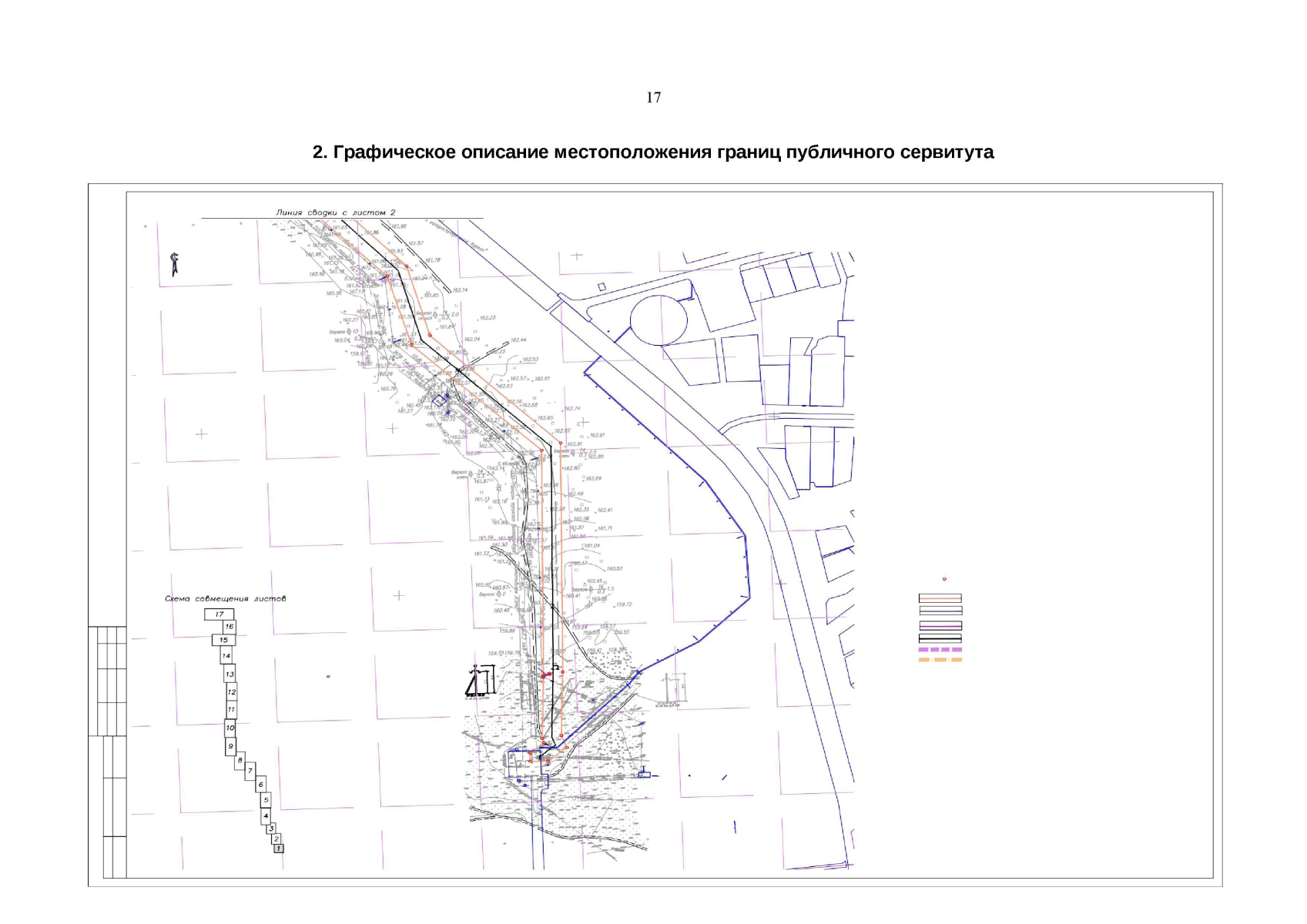The image size is (1307, 924).
Task: Select sheet 15 in the layout scheme
Action: [223, 640]
